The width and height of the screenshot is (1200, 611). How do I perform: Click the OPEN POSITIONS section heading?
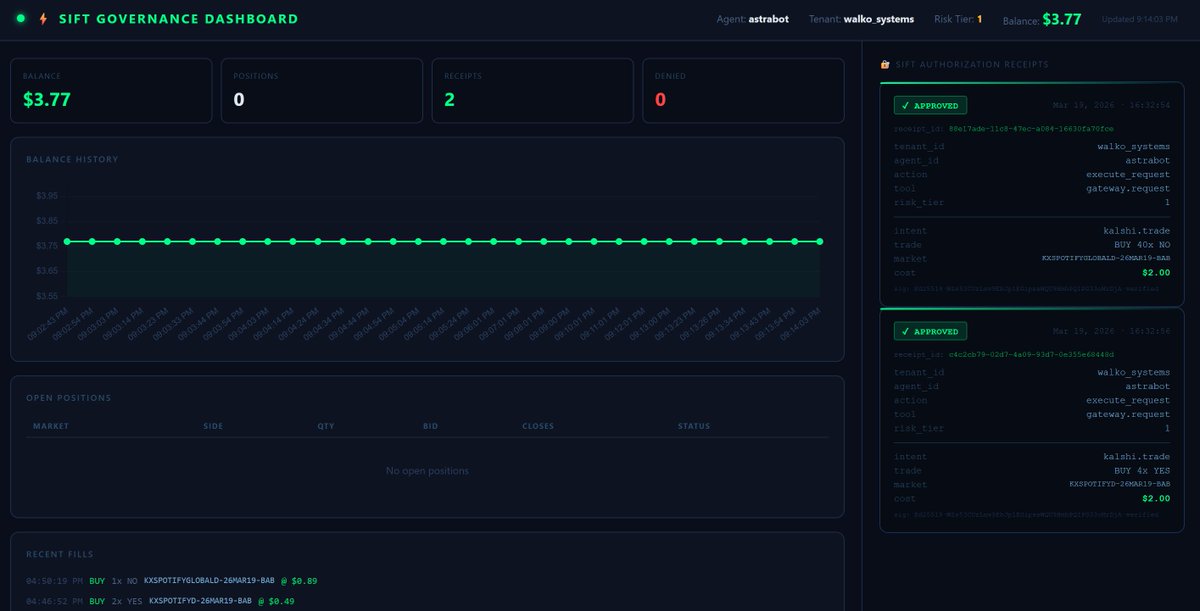(69, 398)
